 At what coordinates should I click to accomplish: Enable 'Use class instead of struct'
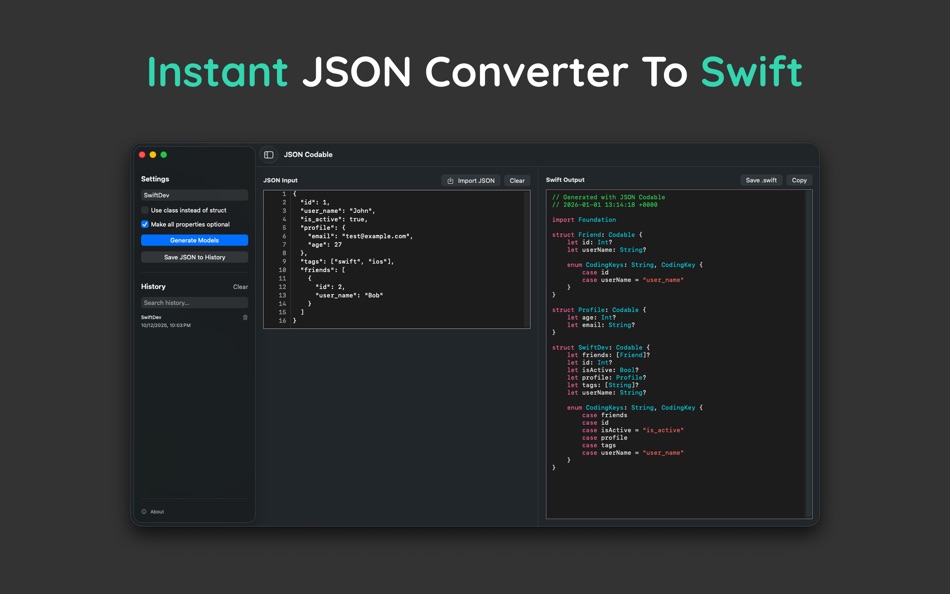coord(143,210)
